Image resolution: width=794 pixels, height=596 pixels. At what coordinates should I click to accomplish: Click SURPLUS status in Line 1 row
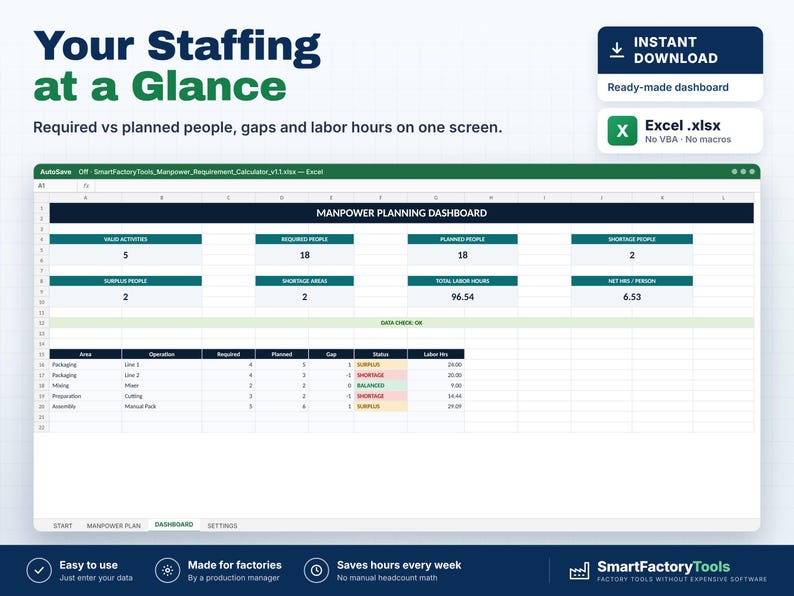click(x=381, y=365)
